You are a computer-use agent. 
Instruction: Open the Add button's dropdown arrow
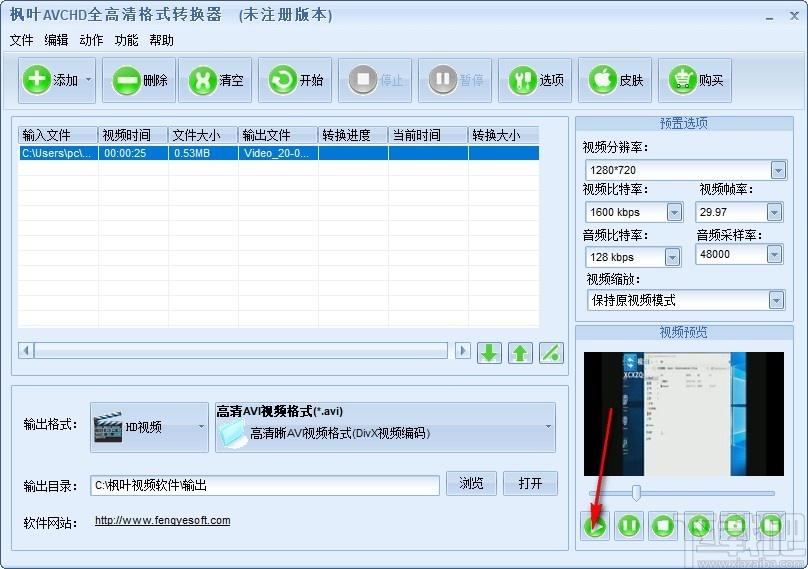[89, 80]
